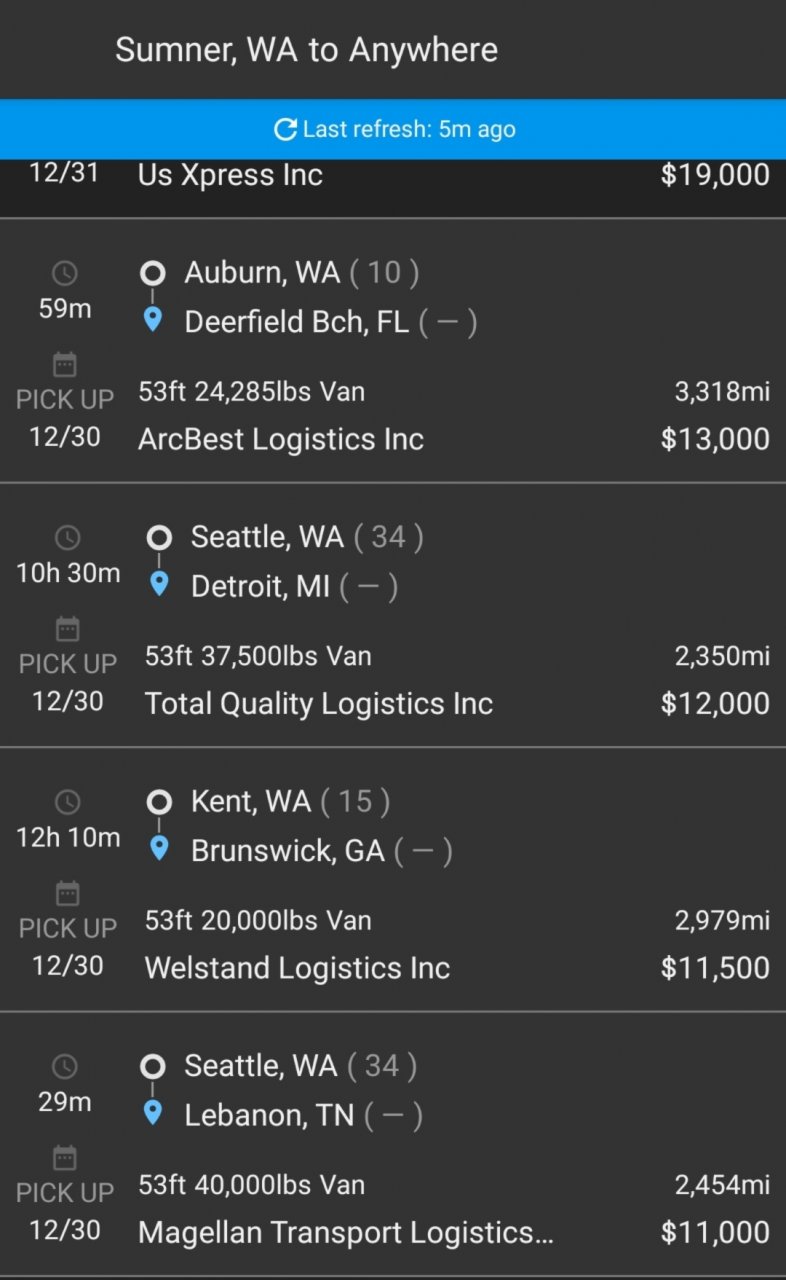Click the clock icon above 10h 30m
Image resolution: width=786 pixels, height=1280 pixels.
point(67,538)
